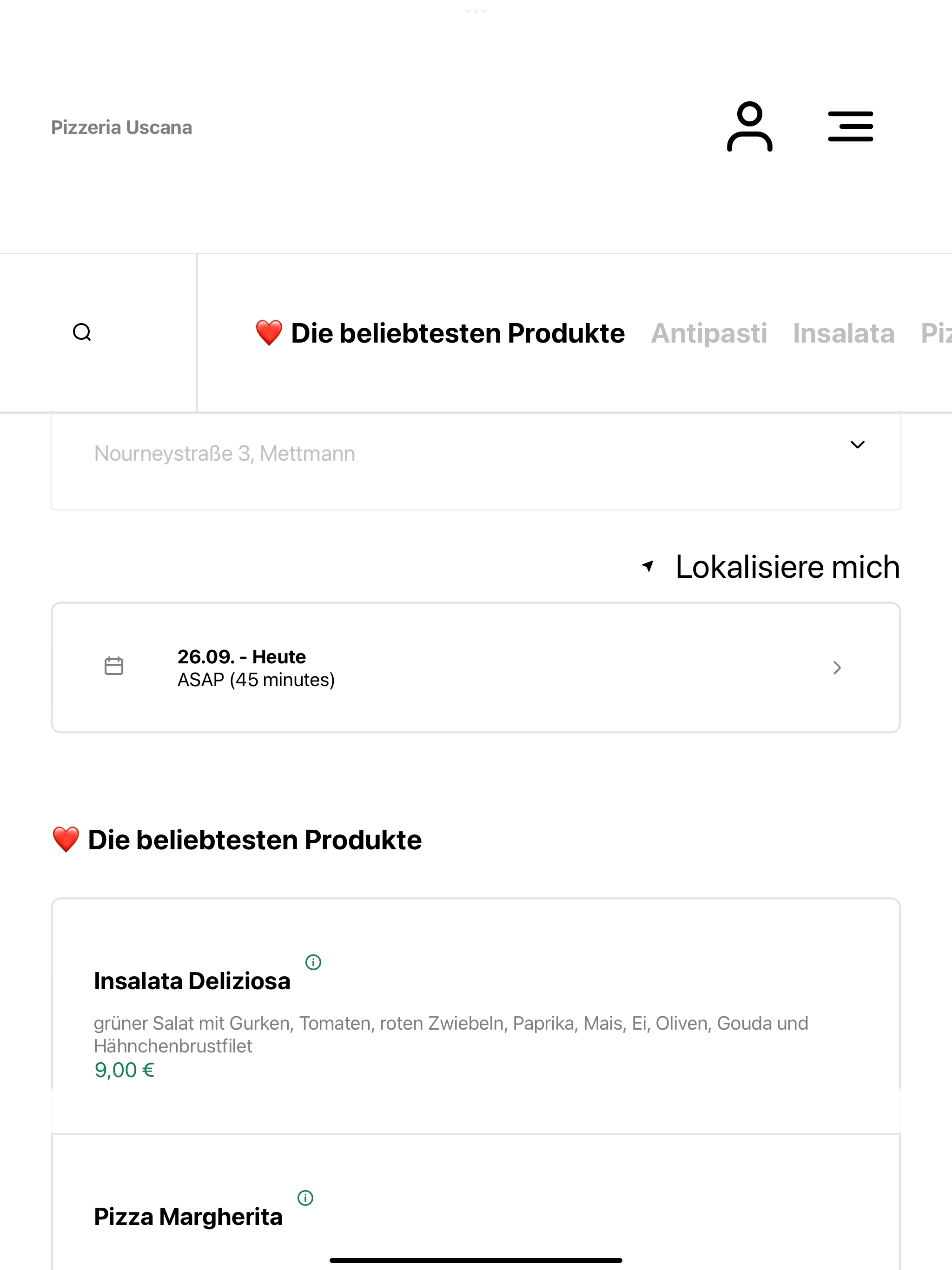Open the Pizza Margherita product card
The image size is (952, 1270).
476,1202
